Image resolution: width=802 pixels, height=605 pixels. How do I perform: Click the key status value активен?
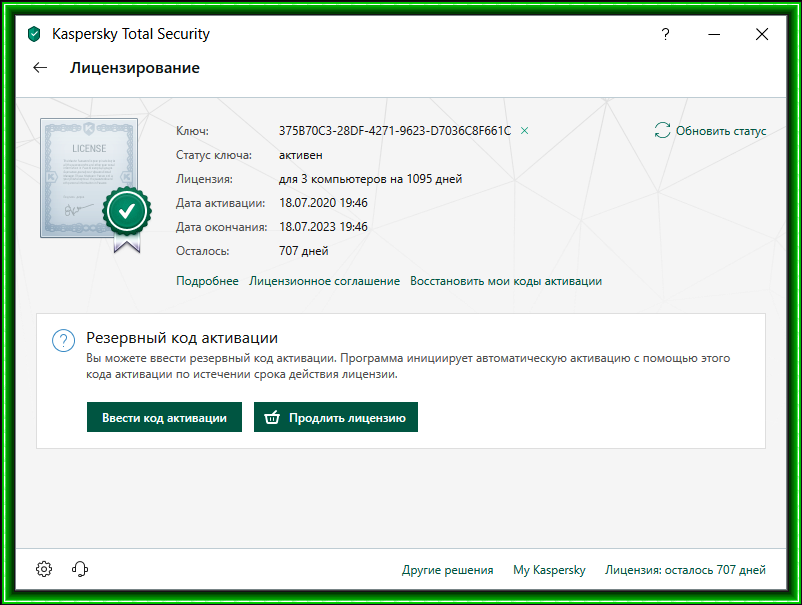[301, 155]
